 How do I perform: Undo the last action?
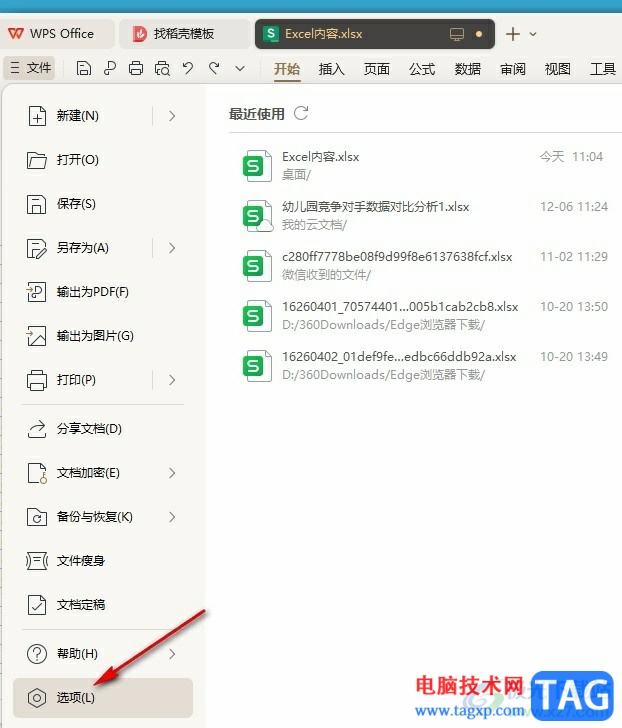click(188, 69)
